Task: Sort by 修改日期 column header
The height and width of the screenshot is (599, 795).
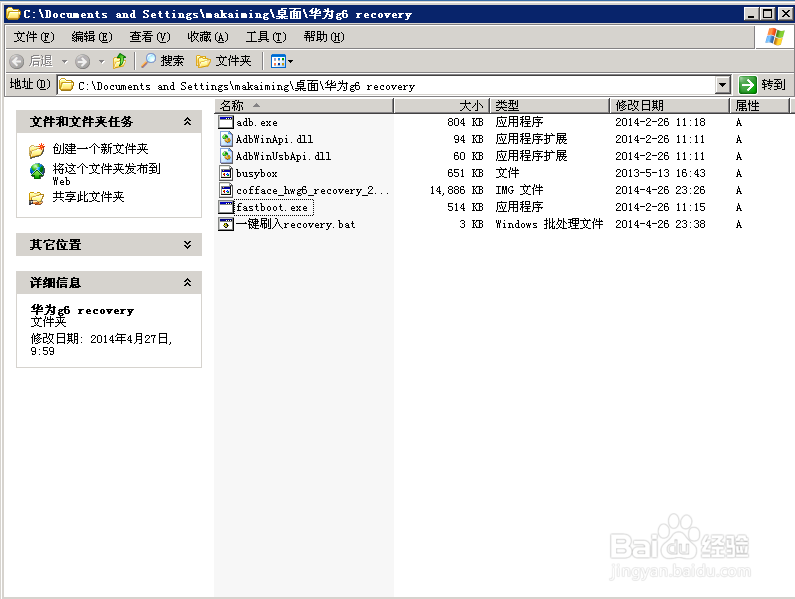Action: tap(669, 105)
